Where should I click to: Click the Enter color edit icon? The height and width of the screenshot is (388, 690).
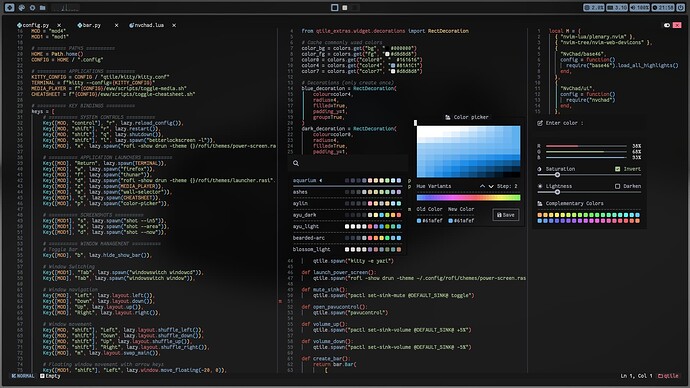pyautogui.click(x=540, y=123)
